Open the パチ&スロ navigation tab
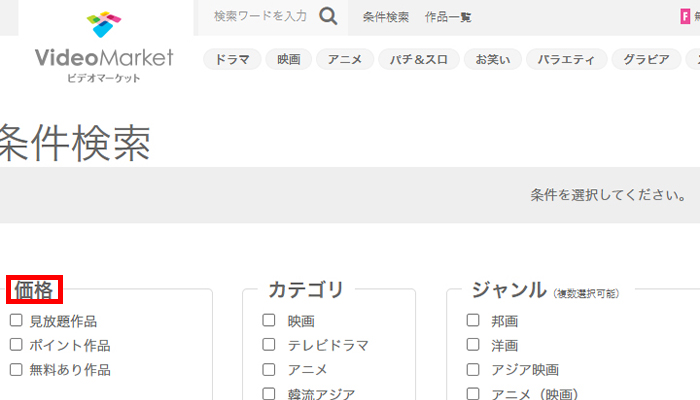The image size is (700, 400). pyautogui.click(x=421, y=59)
